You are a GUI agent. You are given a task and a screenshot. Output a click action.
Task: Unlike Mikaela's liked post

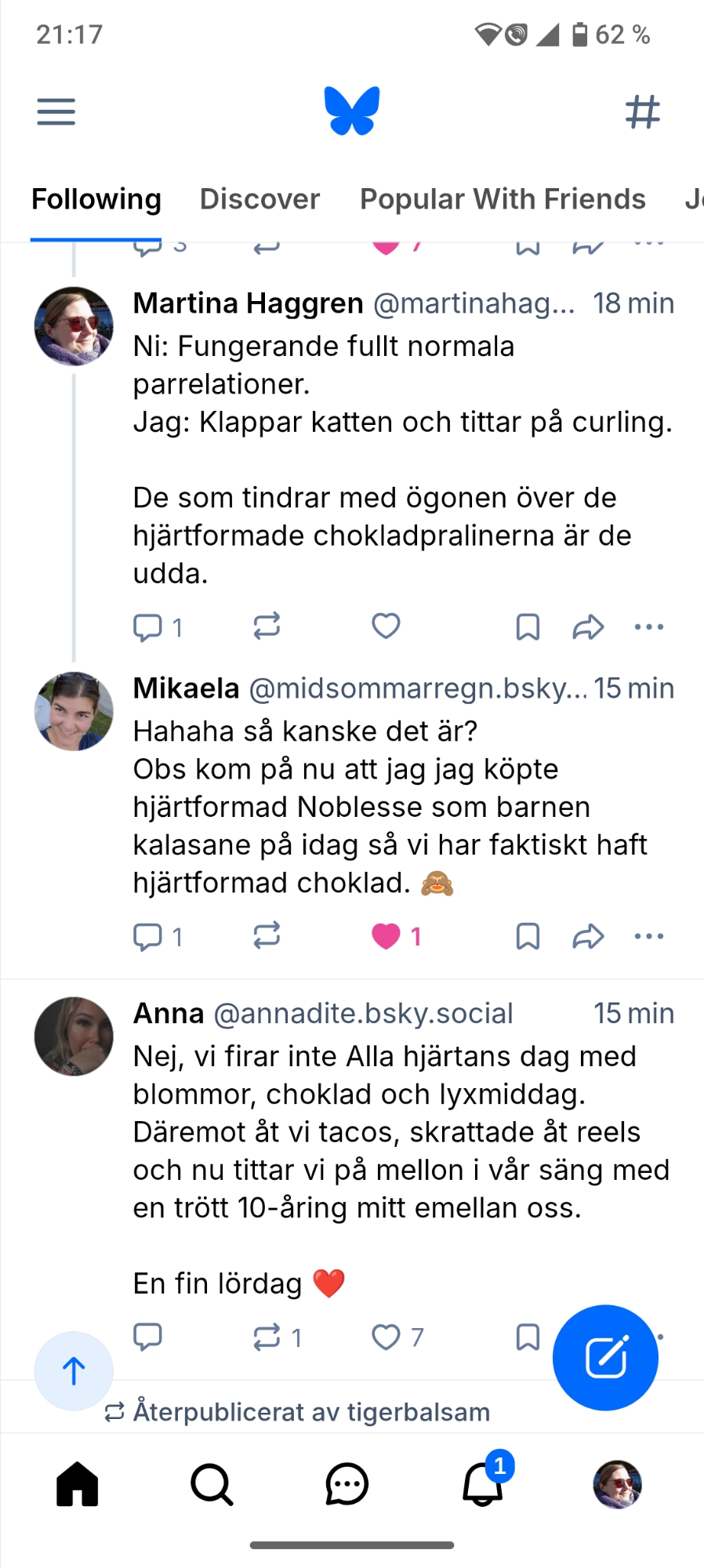click(386, 936)
